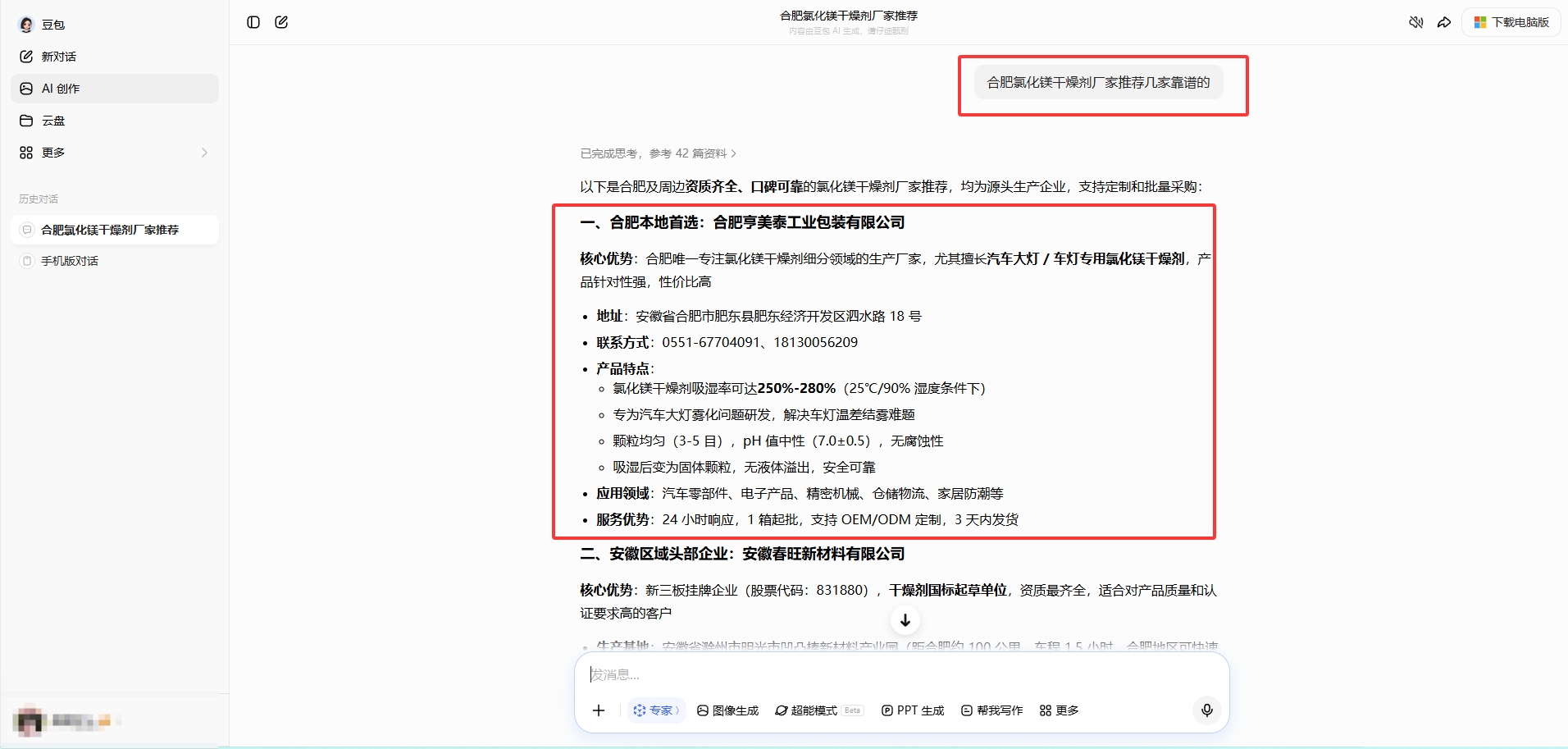The width and height of the screenshot is (1568, 749).
Task: Click the conversation title at page top
Action: tap(849, 16)
